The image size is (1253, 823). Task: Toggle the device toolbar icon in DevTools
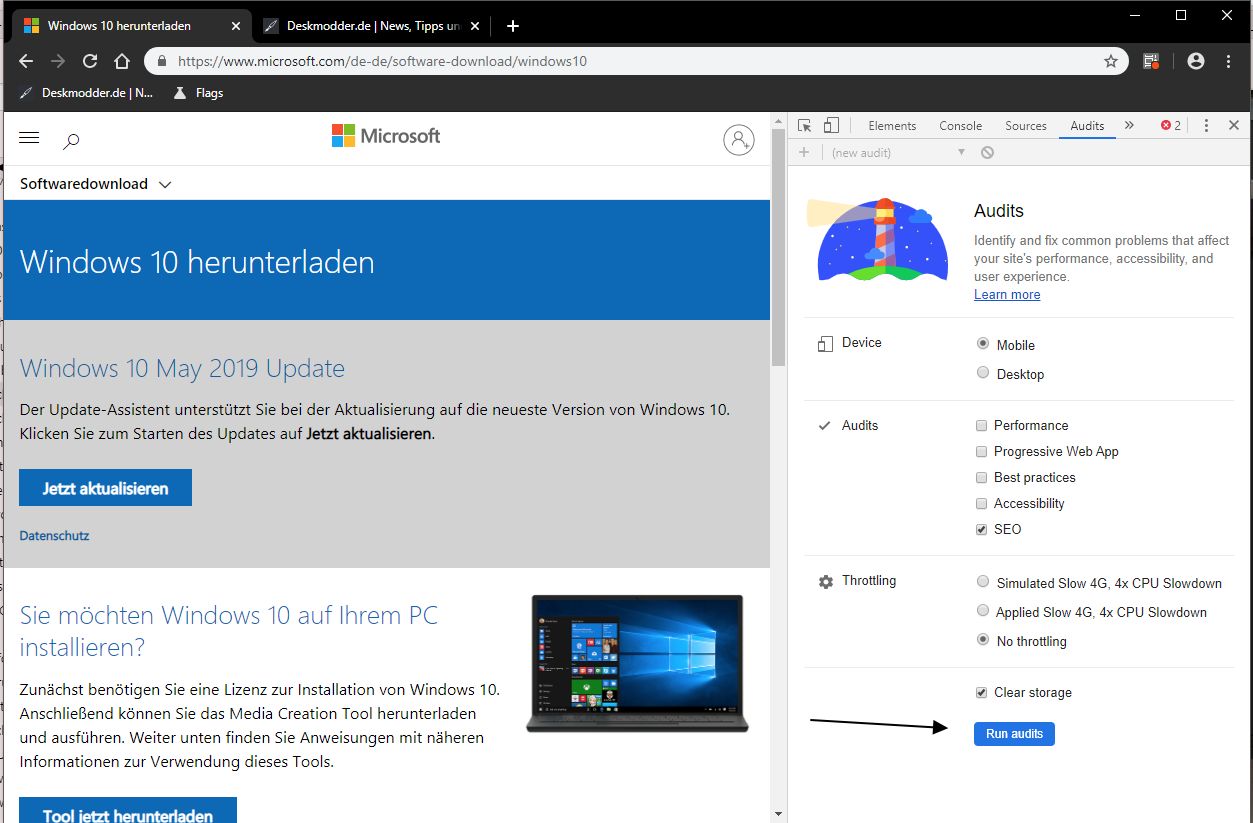(831, 125)
